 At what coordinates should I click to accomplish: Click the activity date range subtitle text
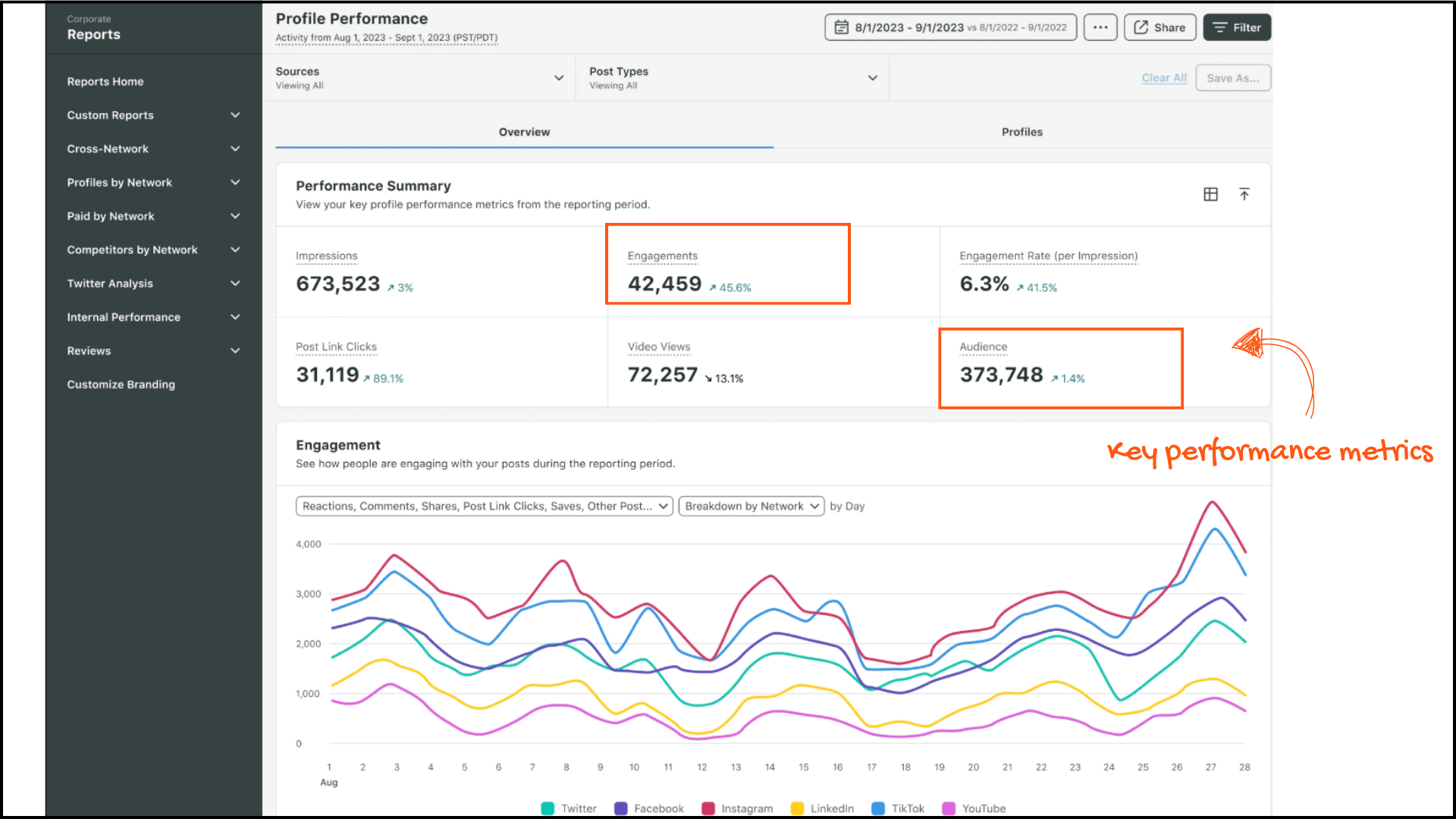click(386, 38)
